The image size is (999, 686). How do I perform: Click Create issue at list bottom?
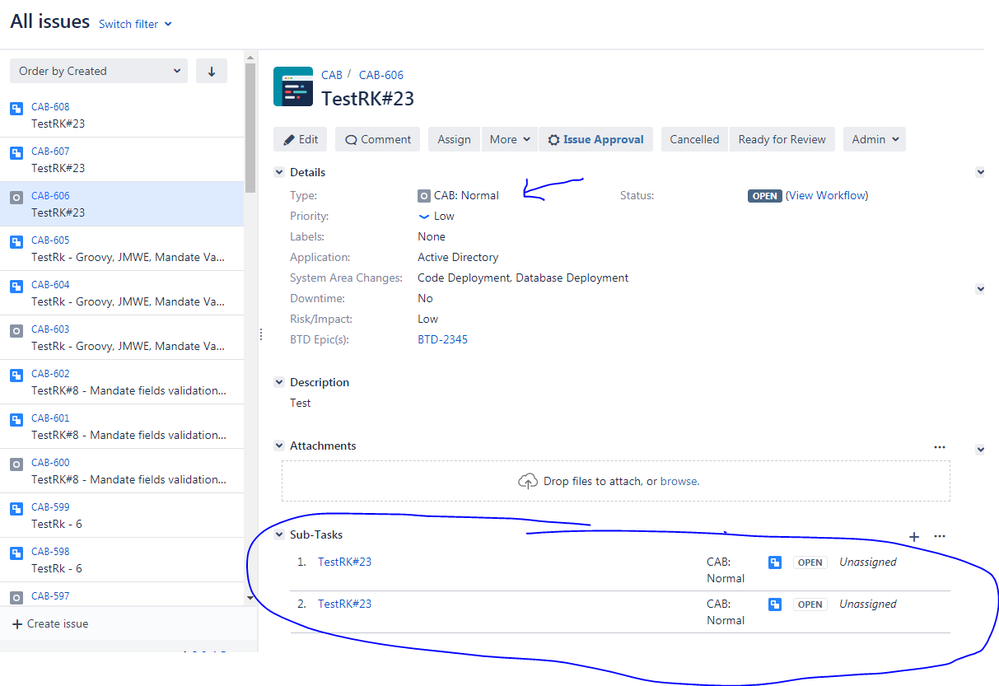point(50,624)
